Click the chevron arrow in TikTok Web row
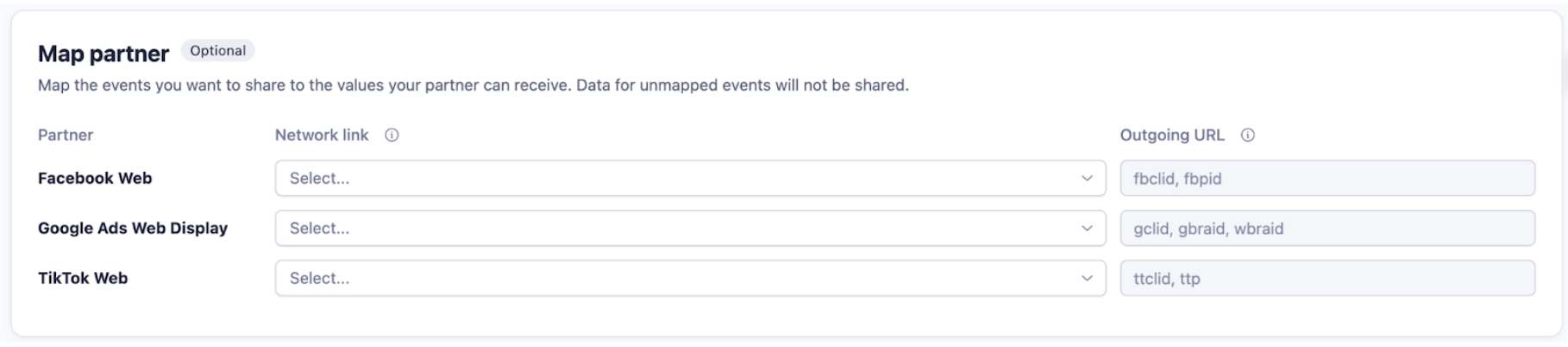Image resolution: width=1568 pixels, height=347 pixels. (x=1087, y=279)
